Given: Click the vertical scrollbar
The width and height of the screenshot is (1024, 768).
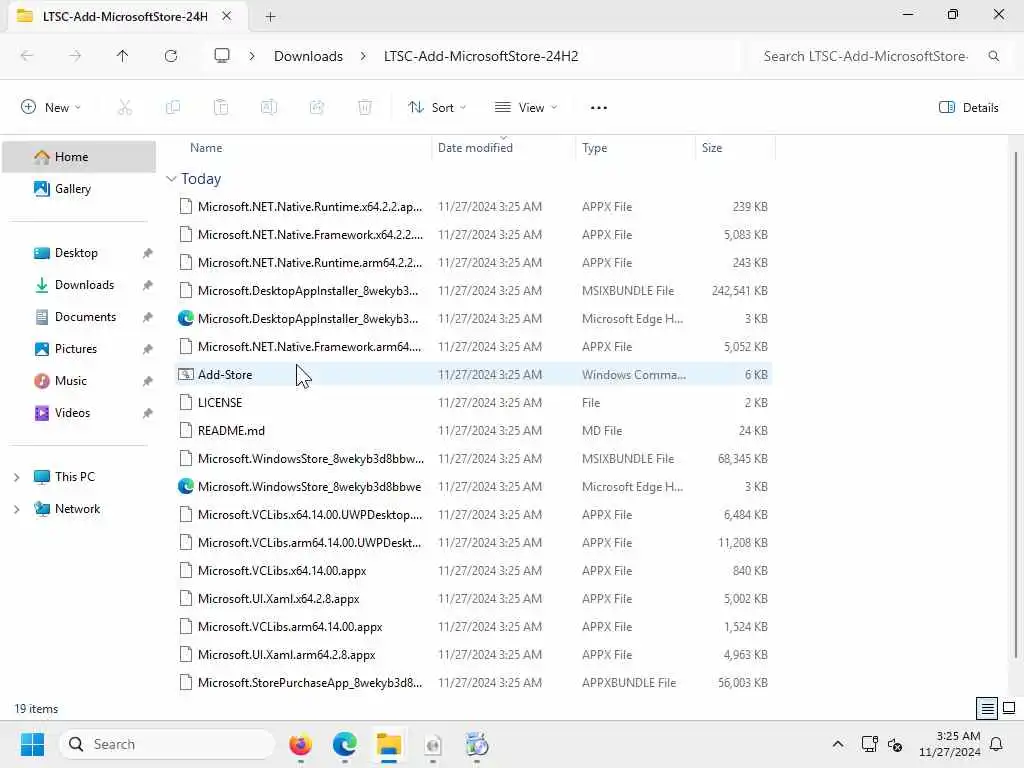Looking at the screenshot, I should 1016,405.
